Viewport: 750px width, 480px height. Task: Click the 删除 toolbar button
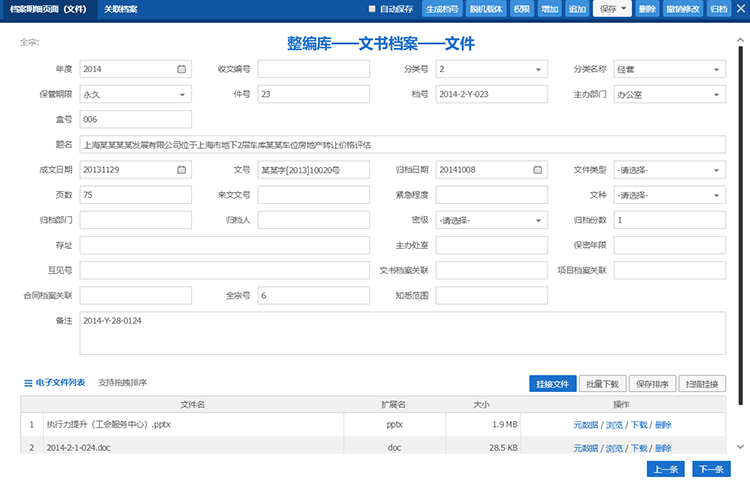point(647,9)
